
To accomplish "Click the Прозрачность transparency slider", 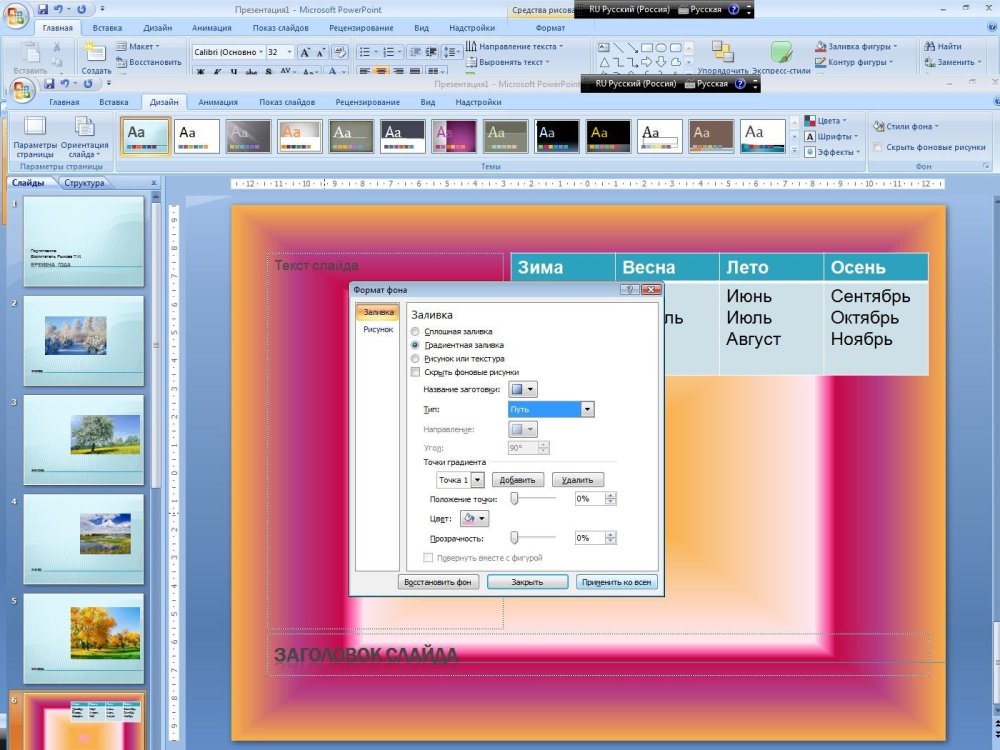I will 515,537.
